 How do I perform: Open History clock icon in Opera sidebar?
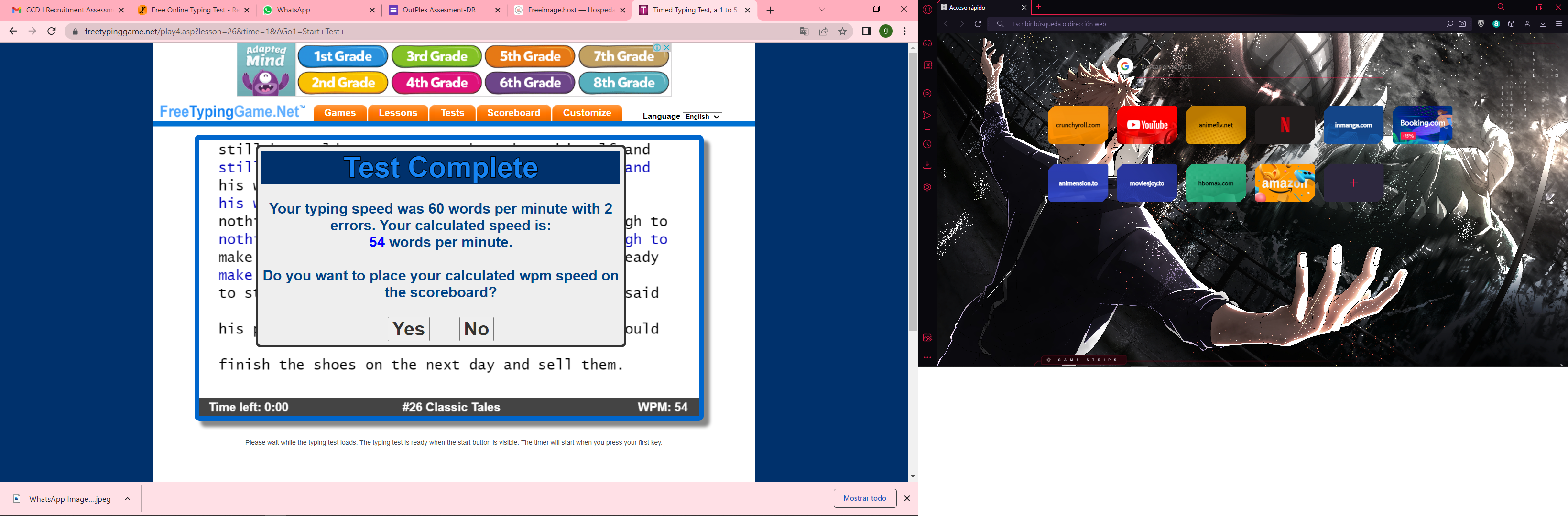pyautogui.click(x=927, y=145)
